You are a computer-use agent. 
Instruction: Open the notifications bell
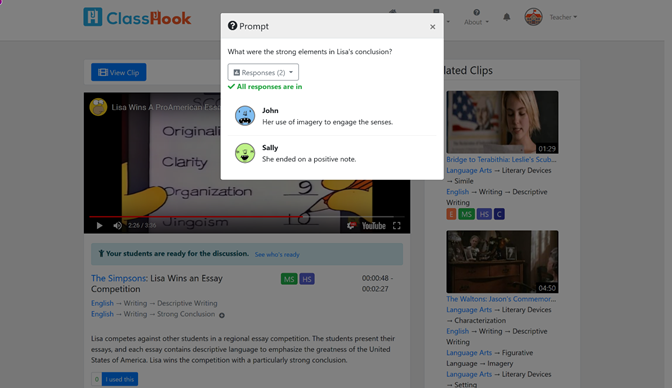(507, 17)
